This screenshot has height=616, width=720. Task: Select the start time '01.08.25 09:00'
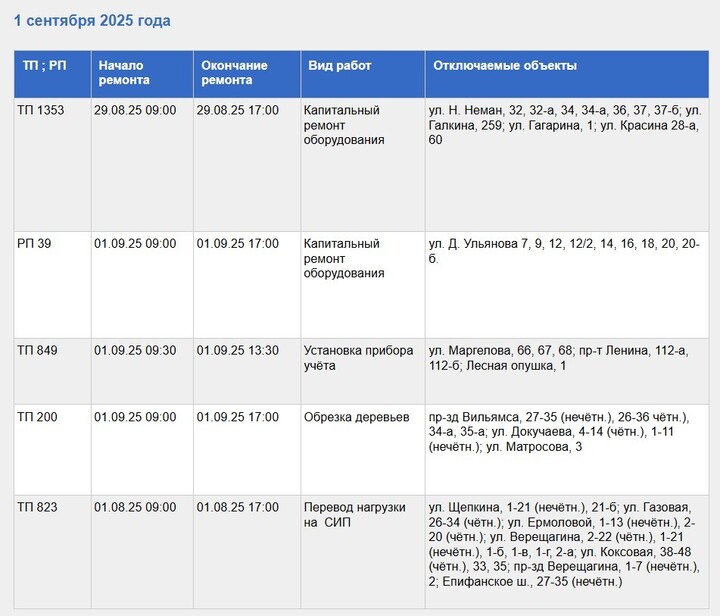142,552
